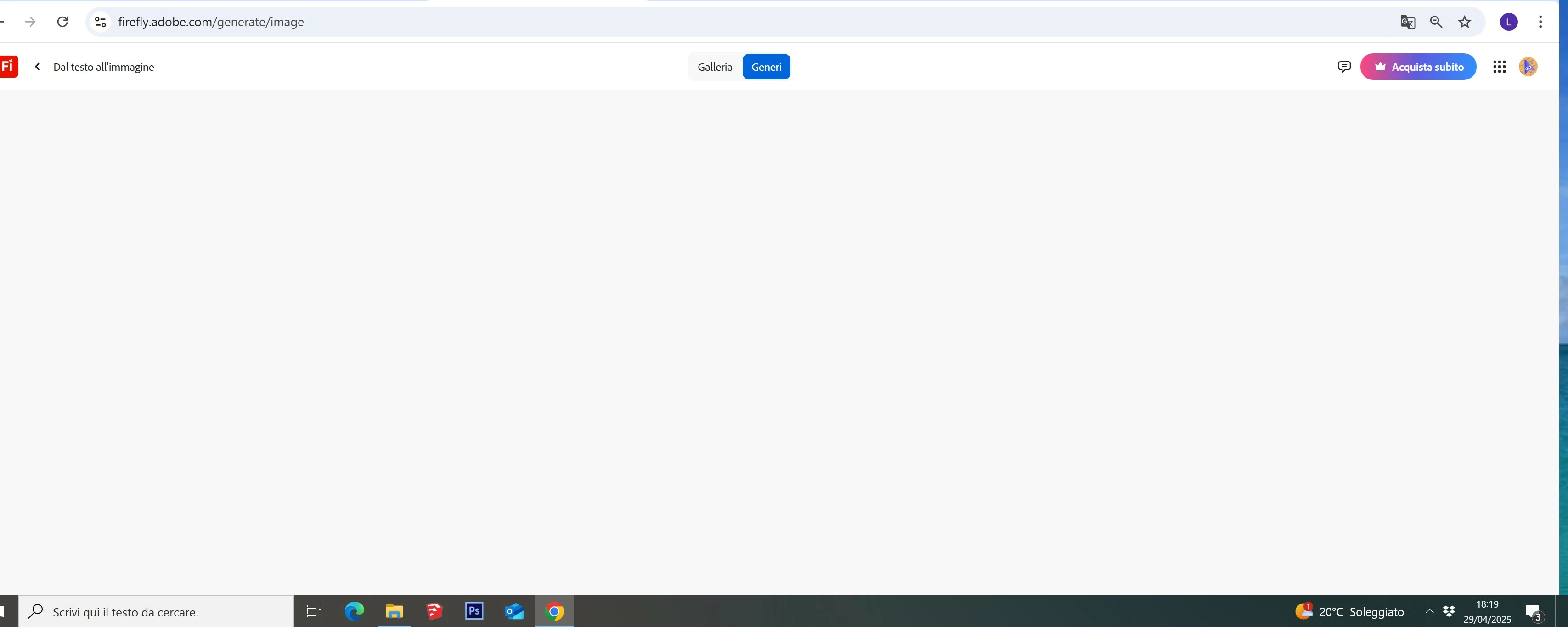Screen dimensions: 1568x627
Task: Select the Generi tab
Action: click(x=766, y=67)
